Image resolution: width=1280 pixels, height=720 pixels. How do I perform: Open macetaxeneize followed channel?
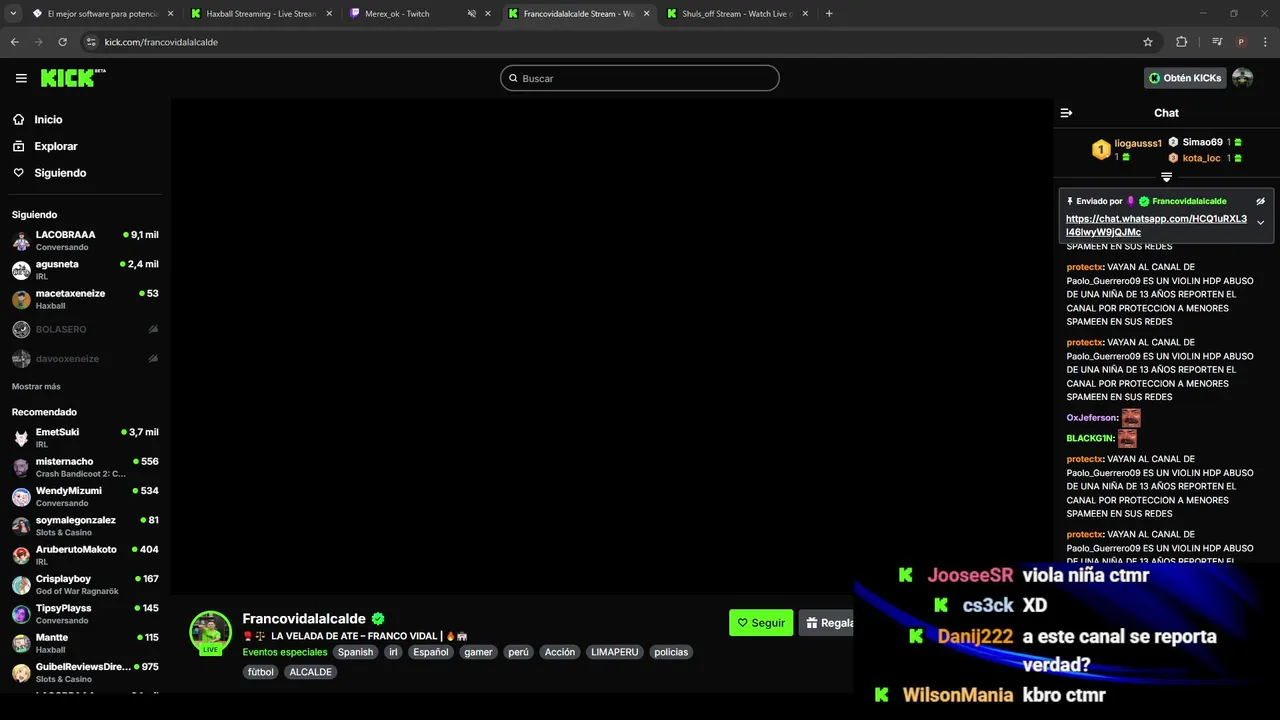tap(85, 299)
